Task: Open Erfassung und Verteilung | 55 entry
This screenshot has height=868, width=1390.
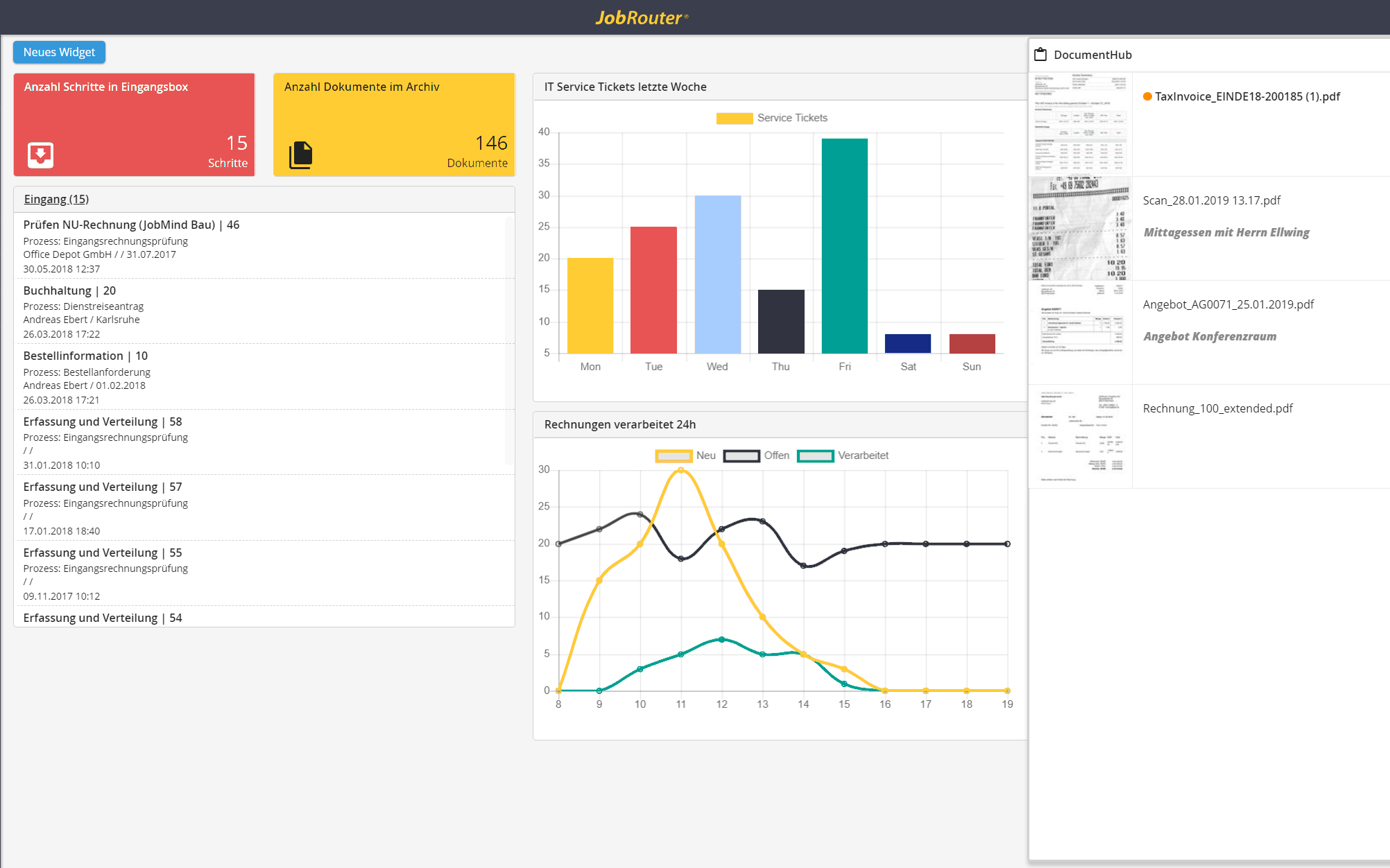Action: click(x=264, y=573)
